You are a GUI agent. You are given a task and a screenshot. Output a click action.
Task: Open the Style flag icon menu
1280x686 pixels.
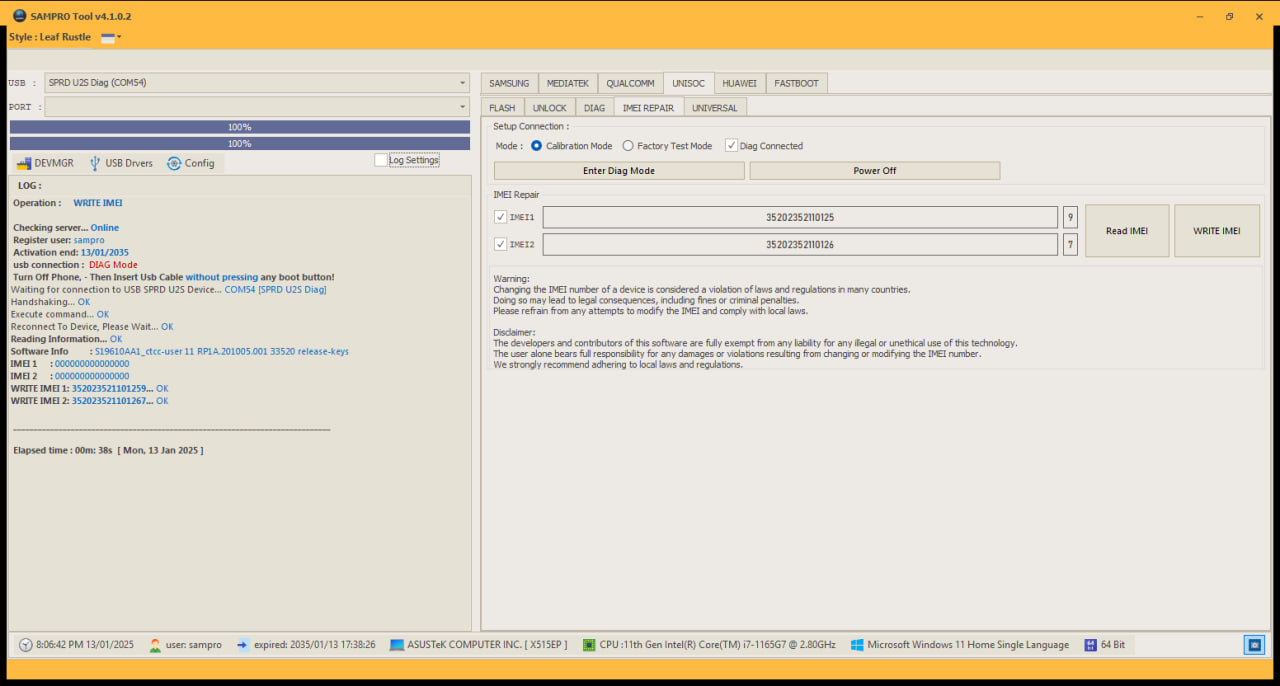tap(111, 37)
